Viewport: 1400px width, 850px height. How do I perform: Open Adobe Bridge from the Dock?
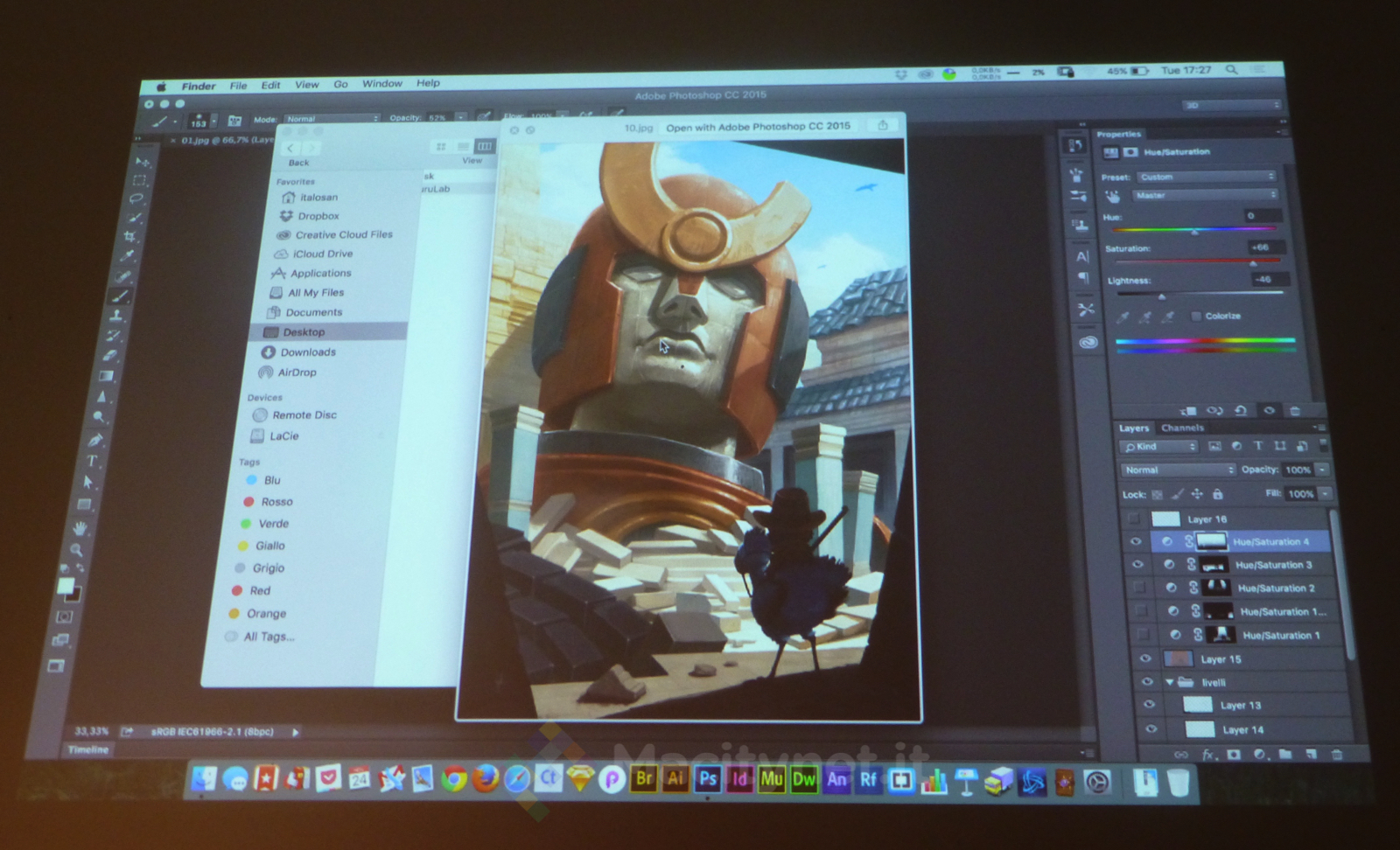(x=644, y=778)
